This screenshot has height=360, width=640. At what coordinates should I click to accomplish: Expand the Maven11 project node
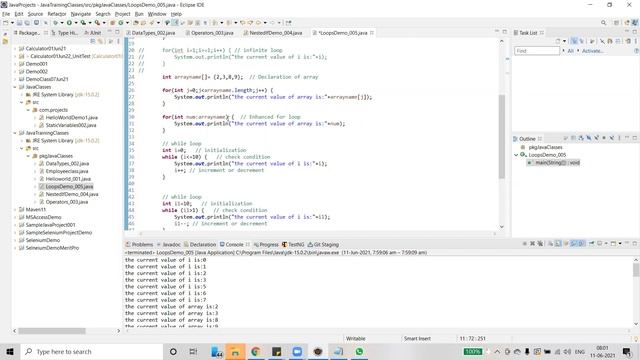point(16,209)
